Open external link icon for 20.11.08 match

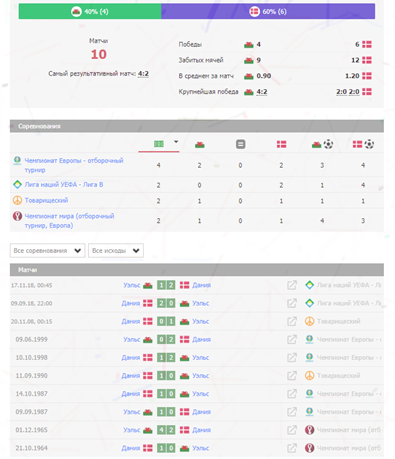coord(292,321)
